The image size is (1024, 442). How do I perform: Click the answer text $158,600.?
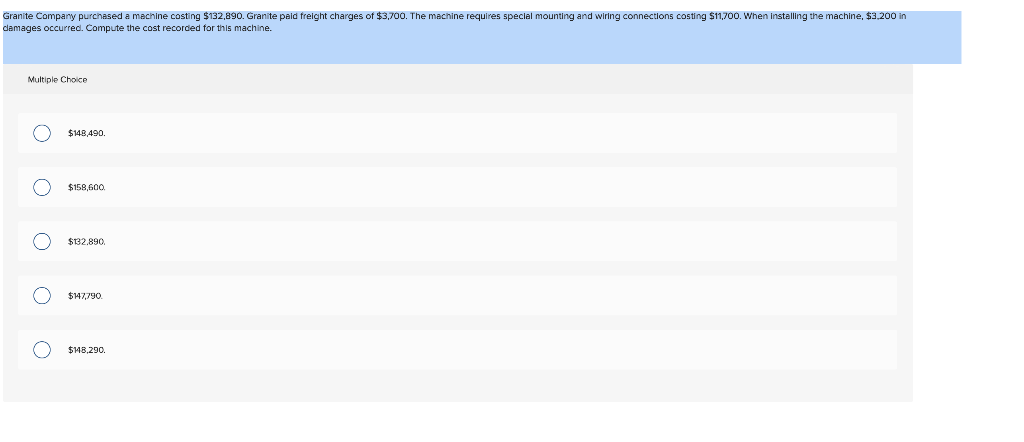pyautogui.click(x=86, y=187)
